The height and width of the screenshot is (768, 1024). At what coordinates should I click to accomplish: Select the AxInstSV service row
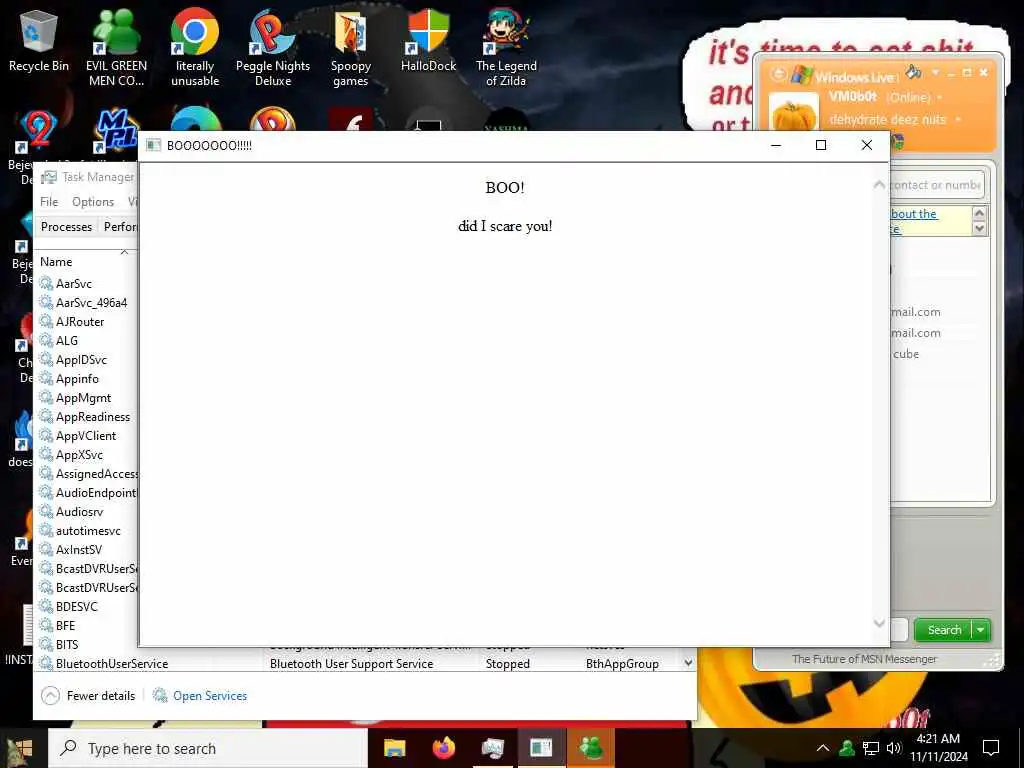[88, 549]
